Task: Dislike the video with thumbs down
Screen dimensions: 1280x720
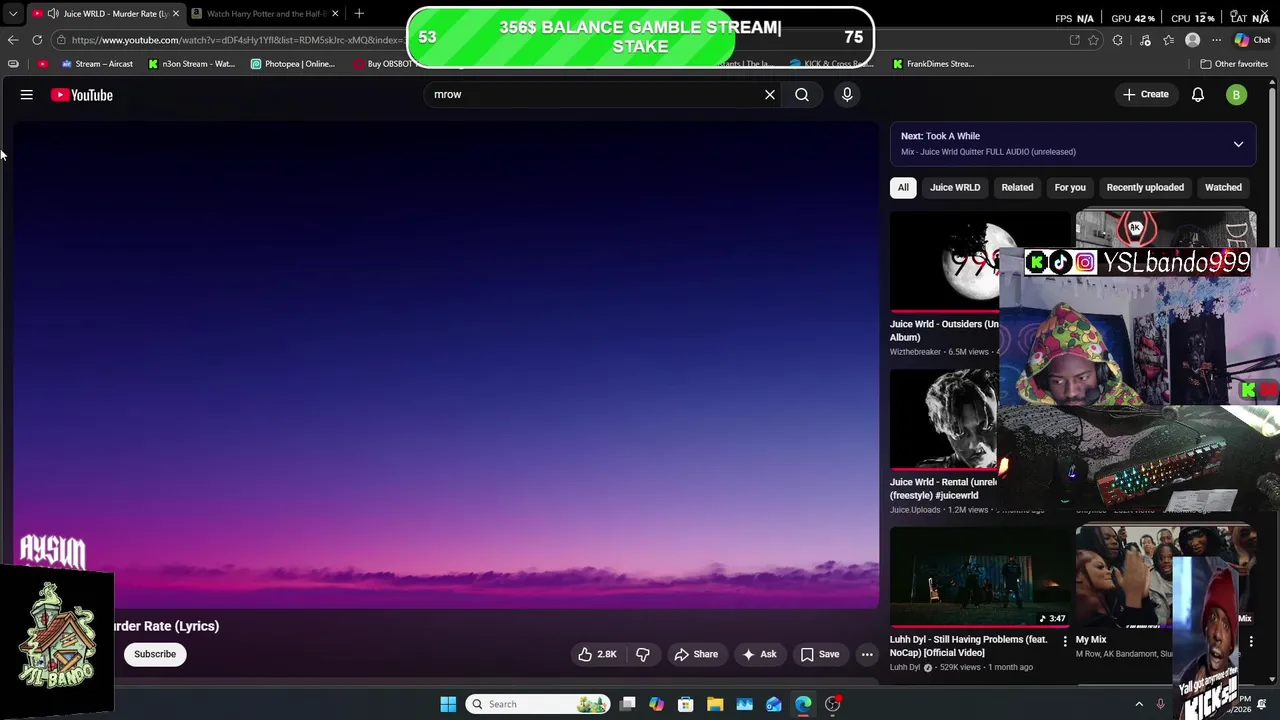Action: coord(643,654)
